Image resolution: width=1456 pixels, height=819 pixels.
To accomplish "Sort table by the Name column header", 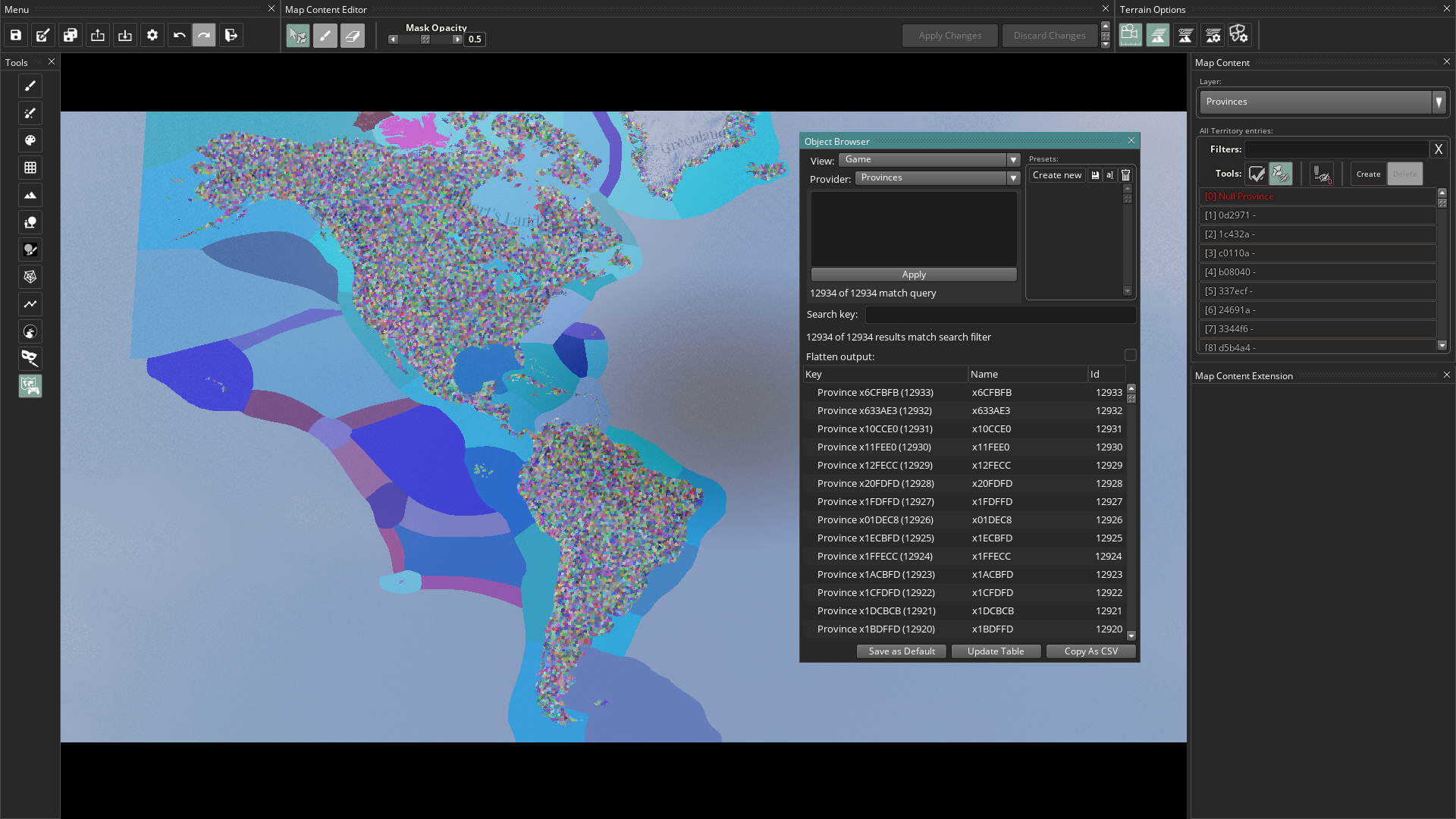I will 1027,375.
